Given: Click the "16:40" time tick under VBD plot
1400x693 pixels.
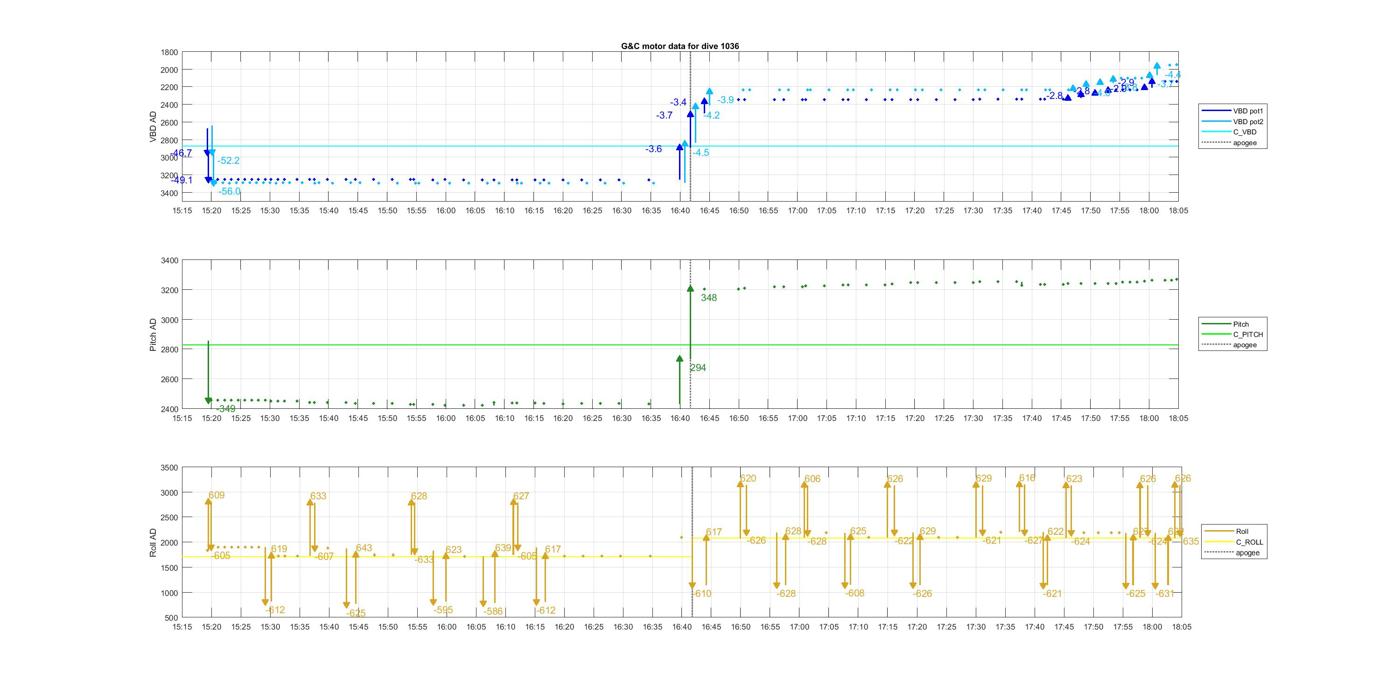Looking at the screenshot, I should point(681,211).
